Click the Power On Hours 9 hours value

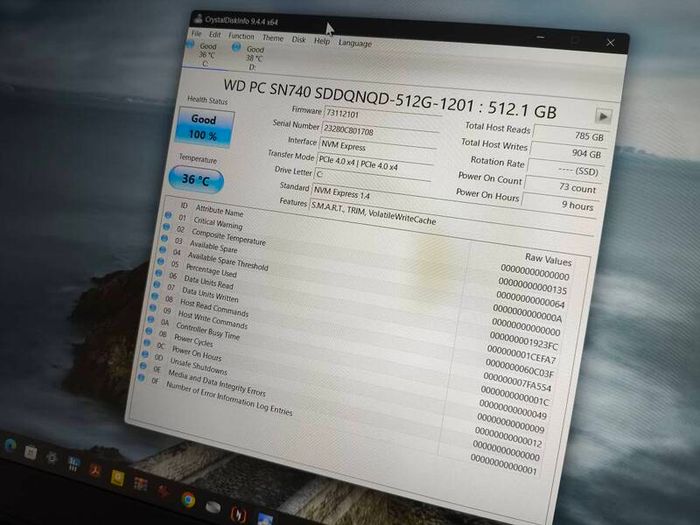tap(559, 204)
